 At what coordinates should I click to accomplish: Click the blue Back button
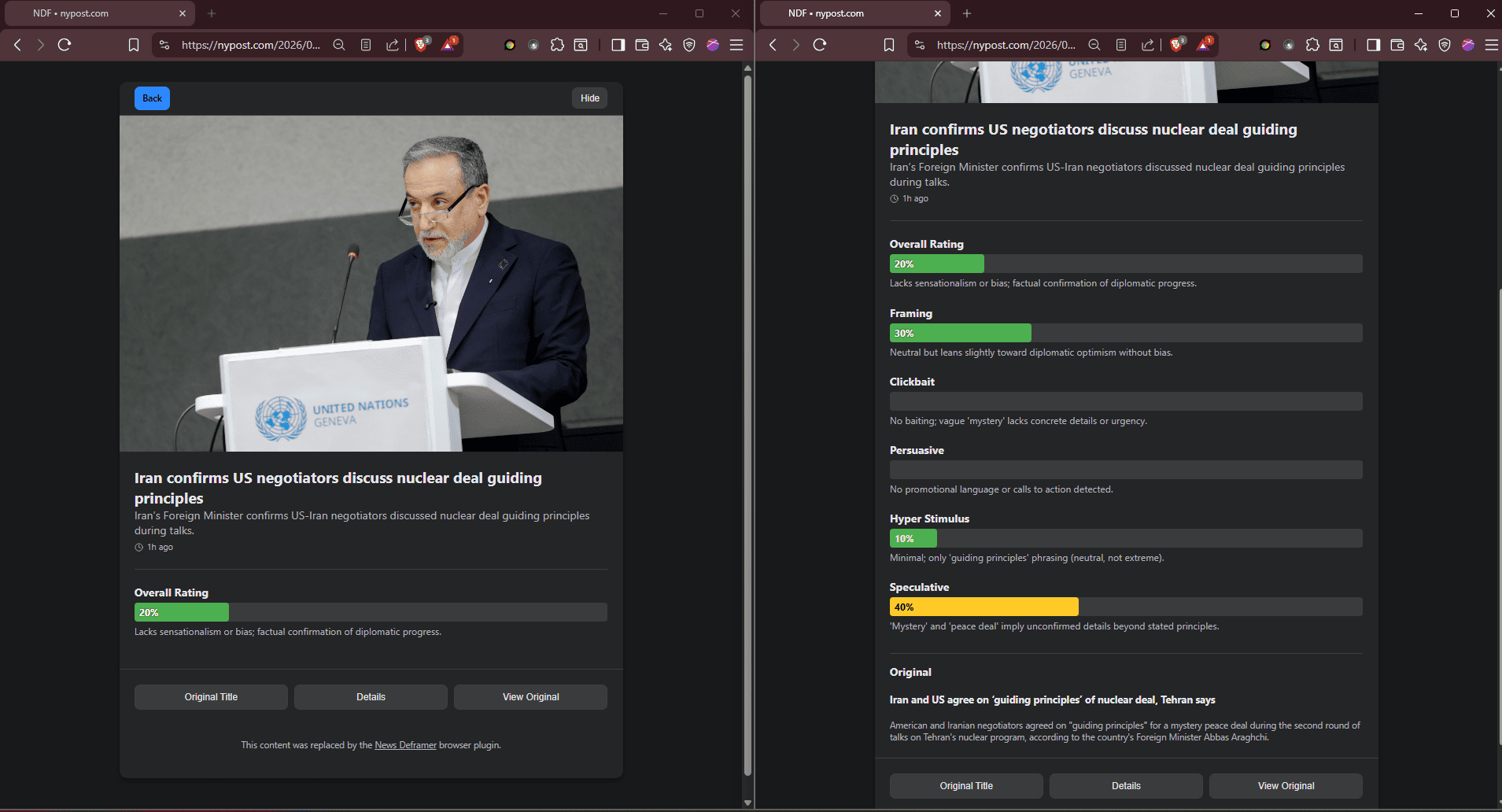[152, 98]
